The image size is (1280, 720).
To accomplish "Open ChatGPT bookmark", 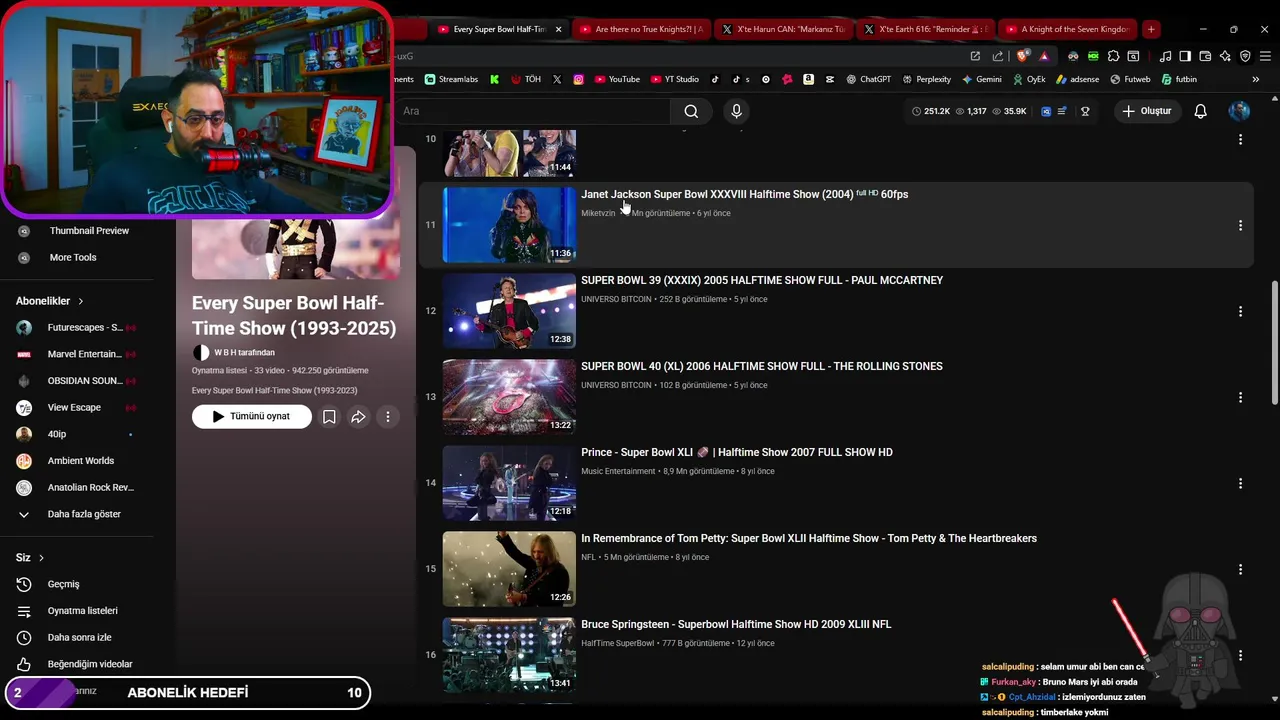I will (x=868, y=79).
